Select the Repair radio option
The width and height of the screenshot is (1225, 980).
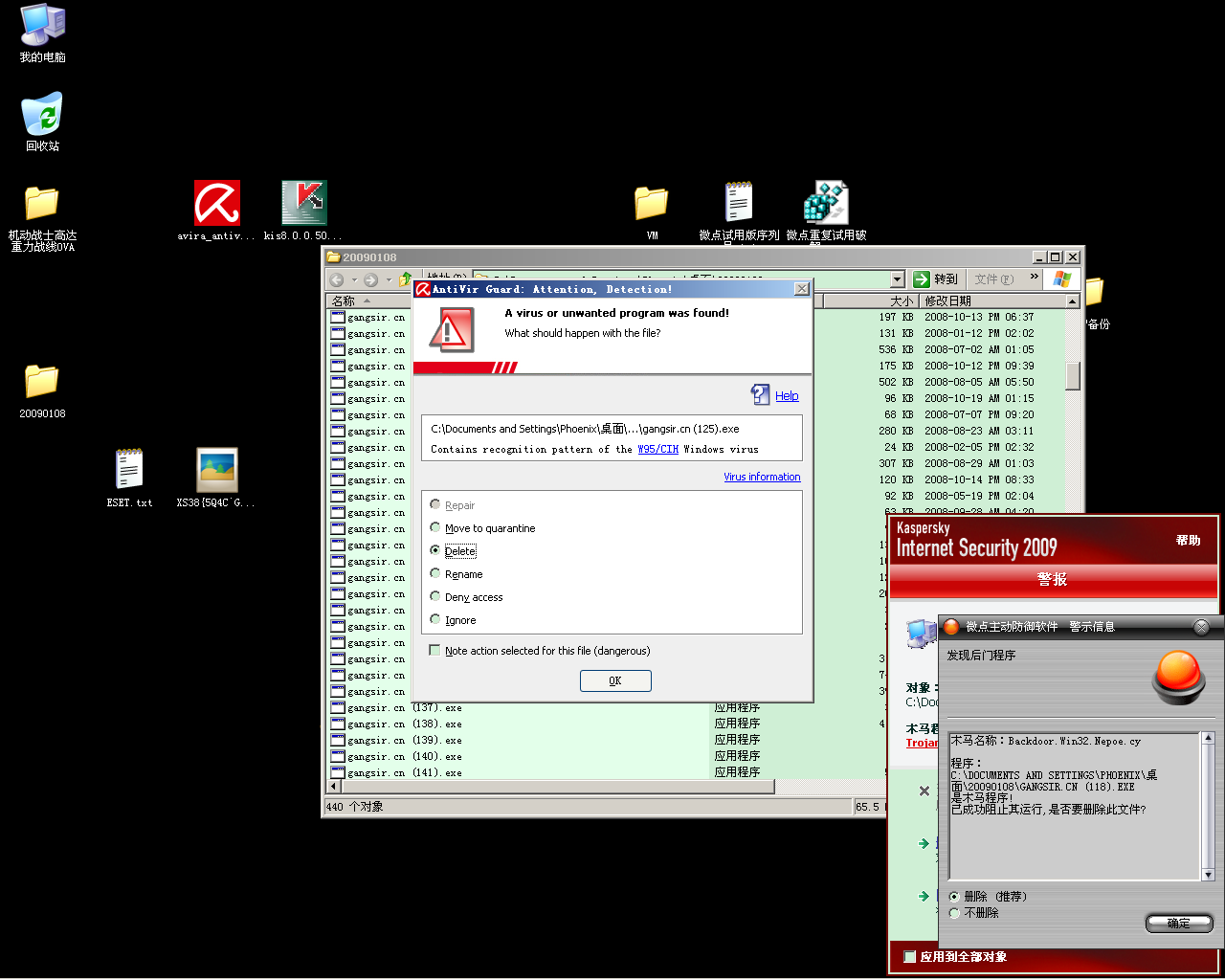coord(435,504)
